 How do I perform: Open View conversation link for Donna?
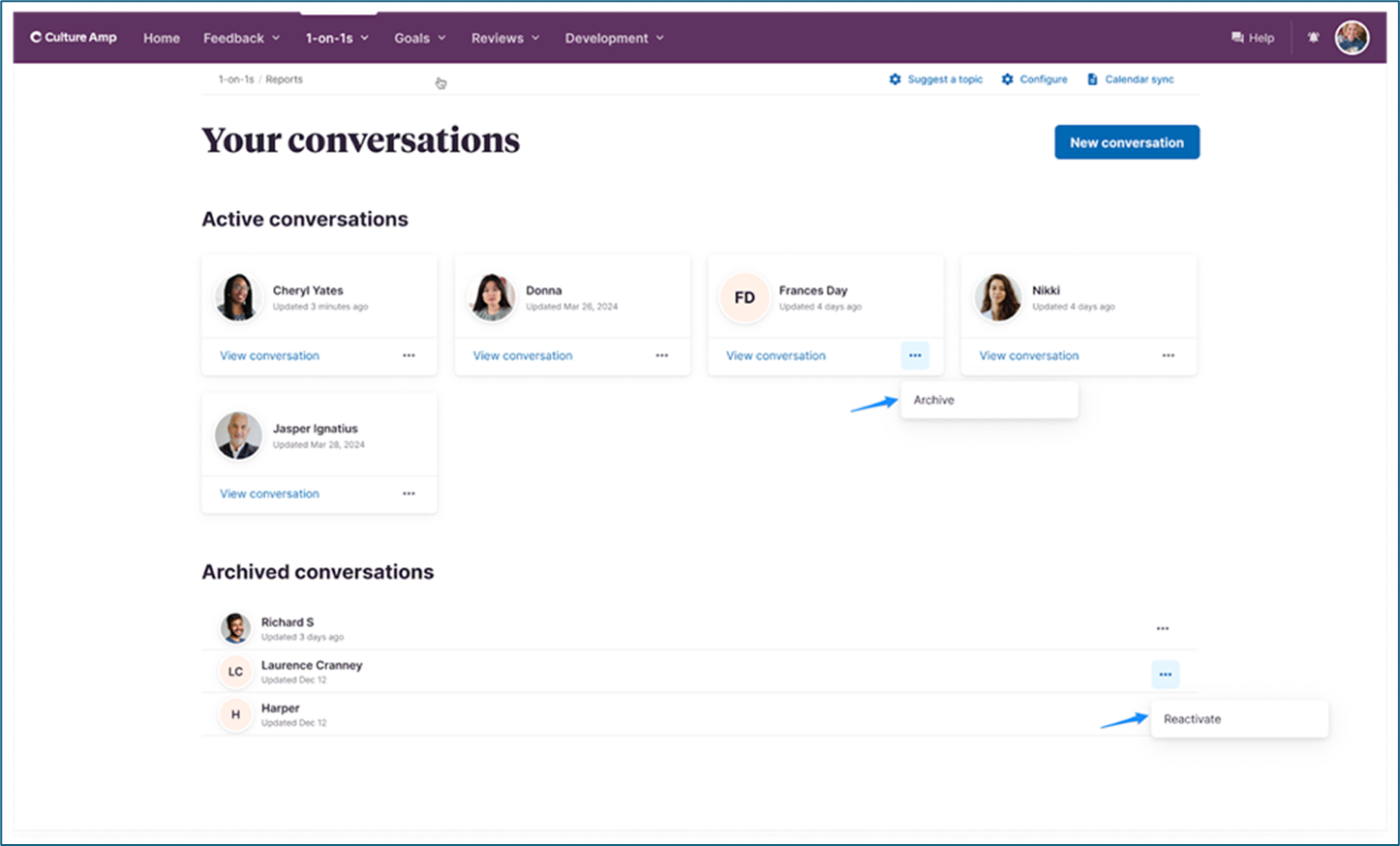point(522,356)
